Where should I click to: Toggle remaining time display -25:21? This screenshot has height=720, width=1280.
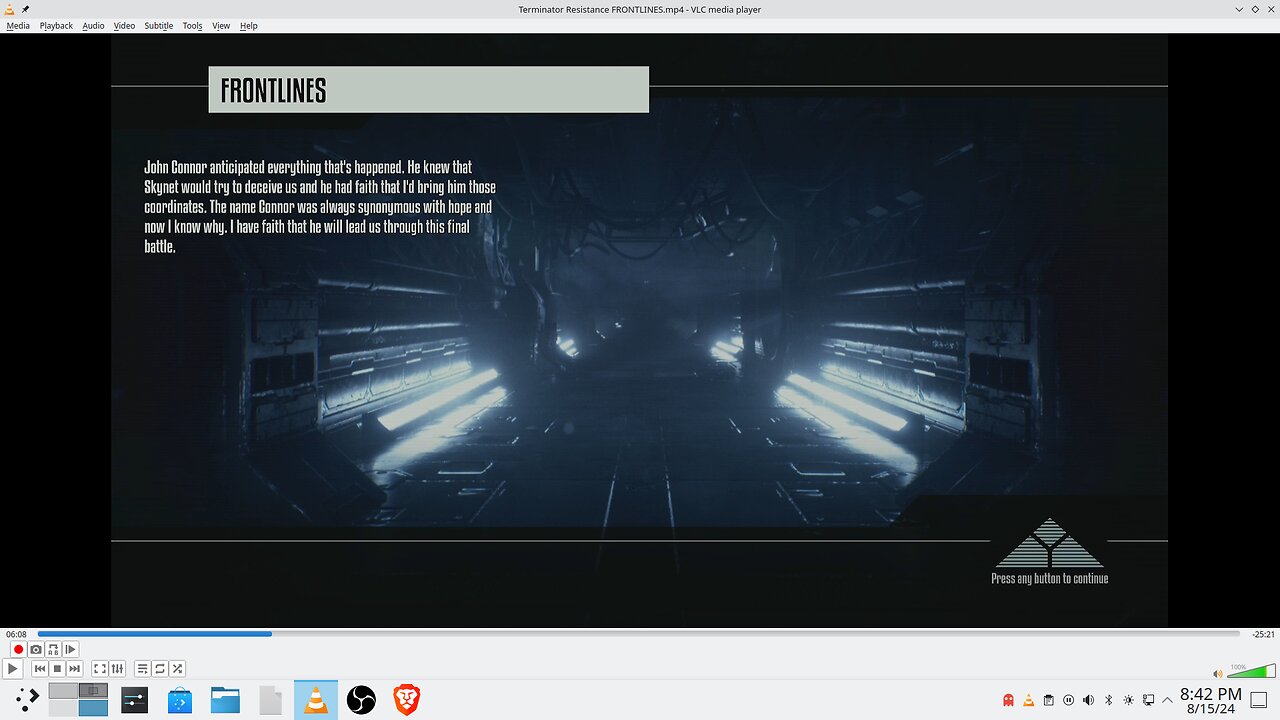1263,634
